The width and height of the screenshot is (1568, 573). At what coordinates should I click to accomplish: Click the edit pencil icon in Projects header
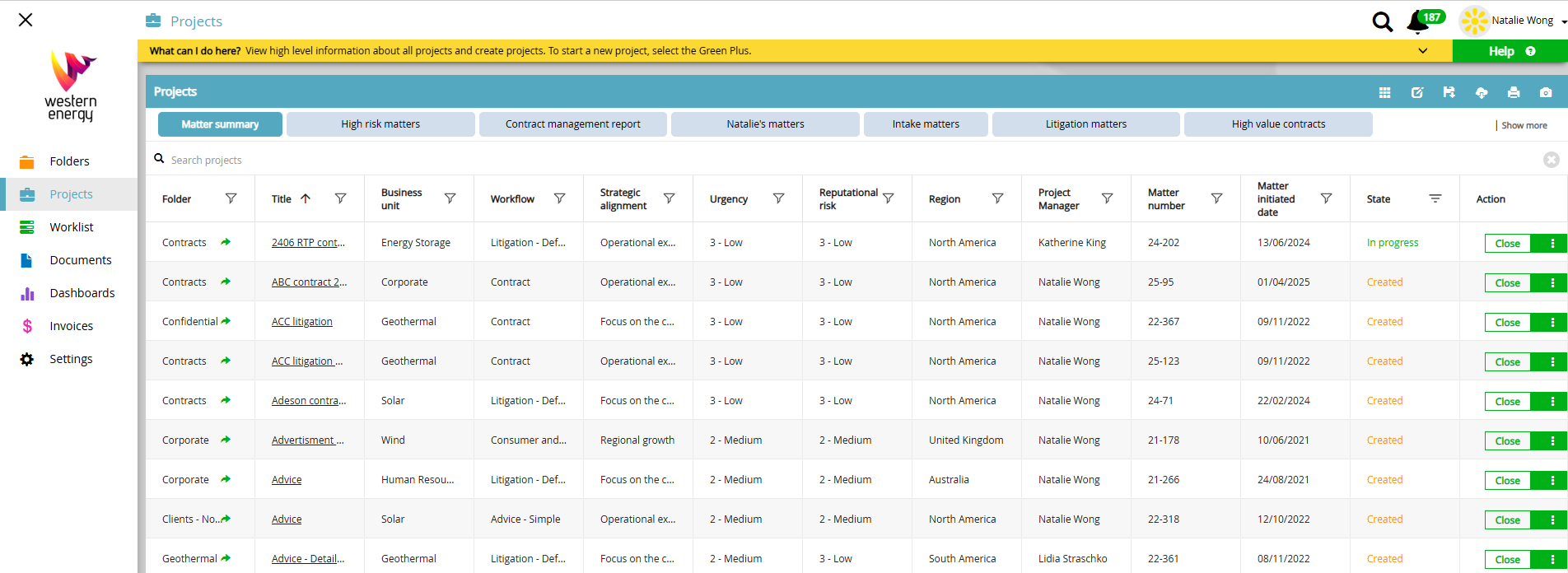pyautogui.click(x=1416, y=92)
